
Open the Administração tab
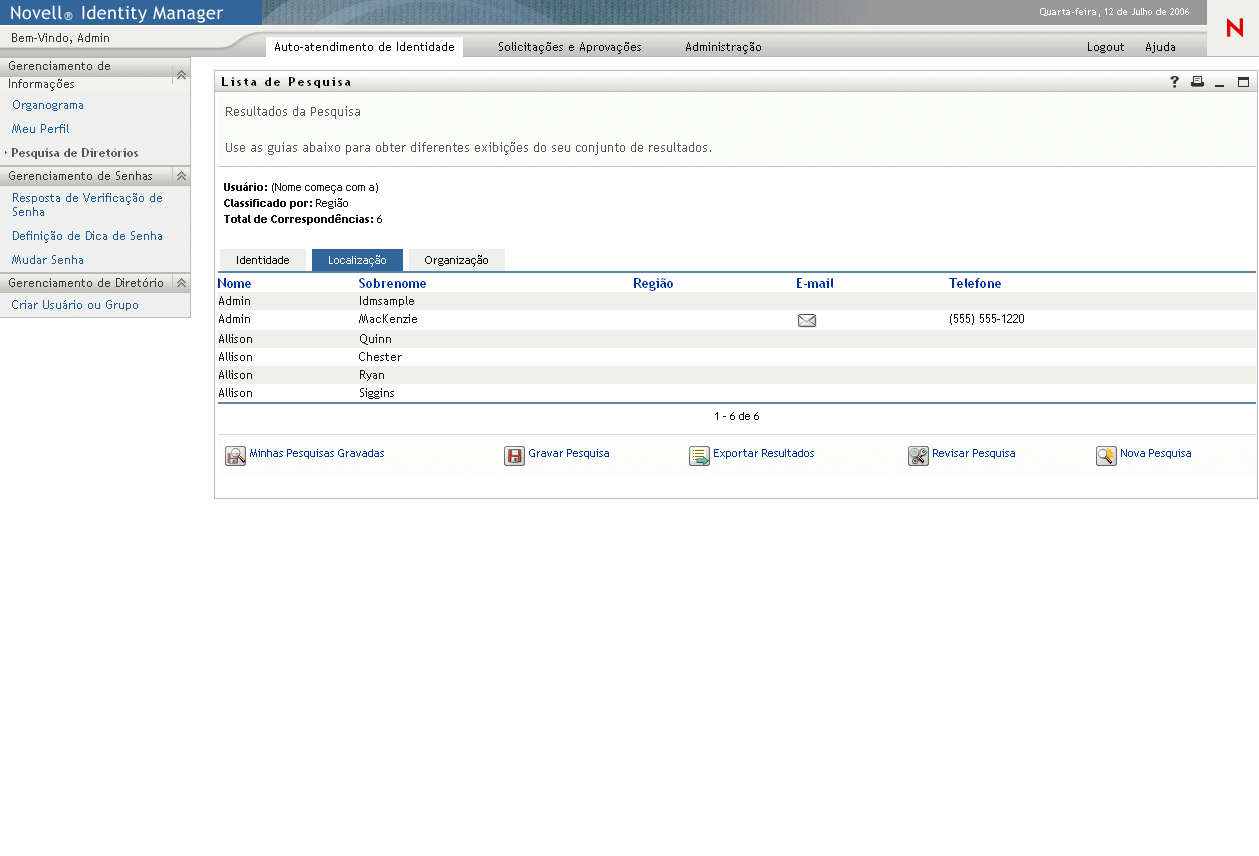click(723, 47)
